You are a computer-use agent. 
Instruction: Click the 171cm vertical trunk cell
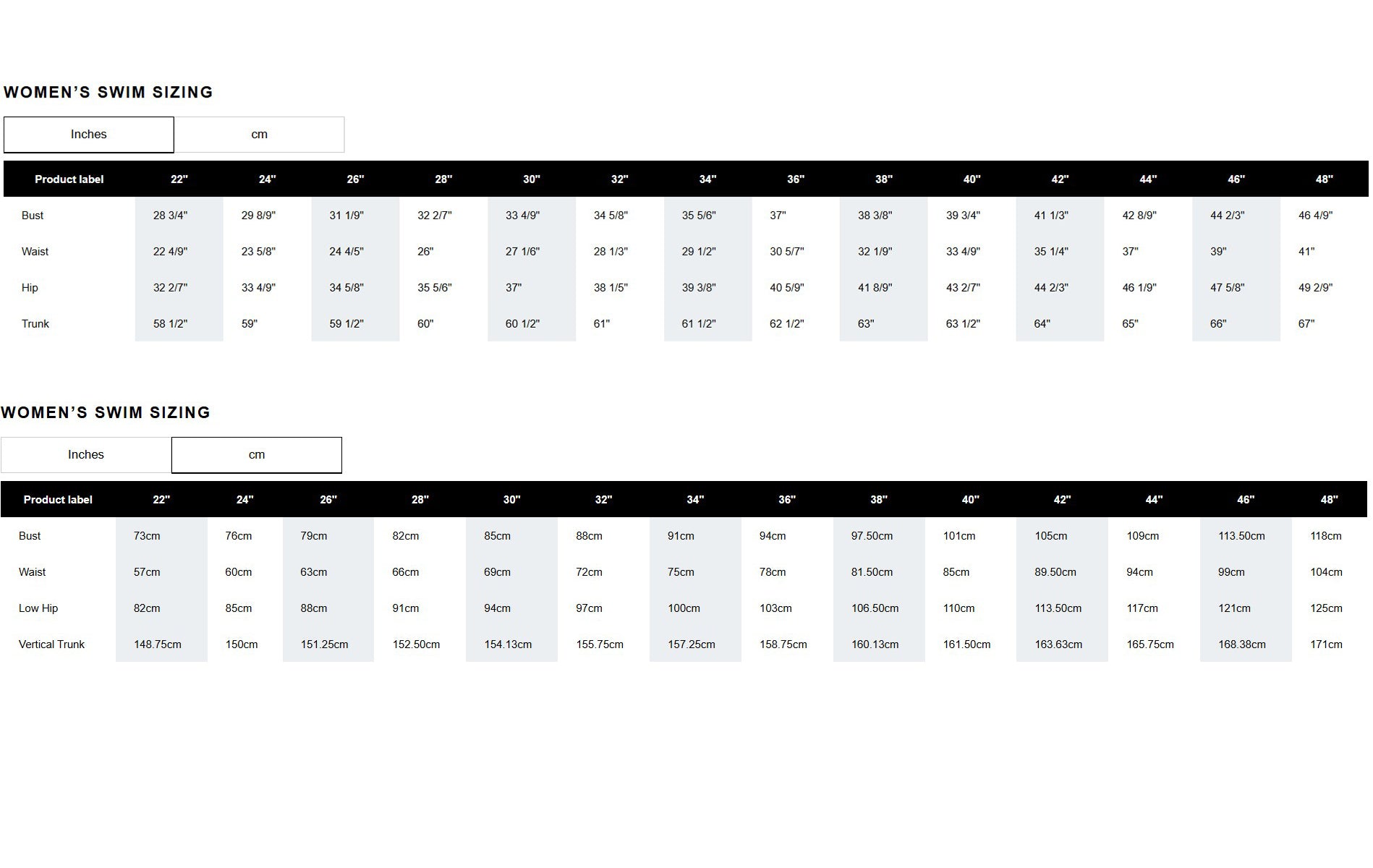pos(1326,644)
